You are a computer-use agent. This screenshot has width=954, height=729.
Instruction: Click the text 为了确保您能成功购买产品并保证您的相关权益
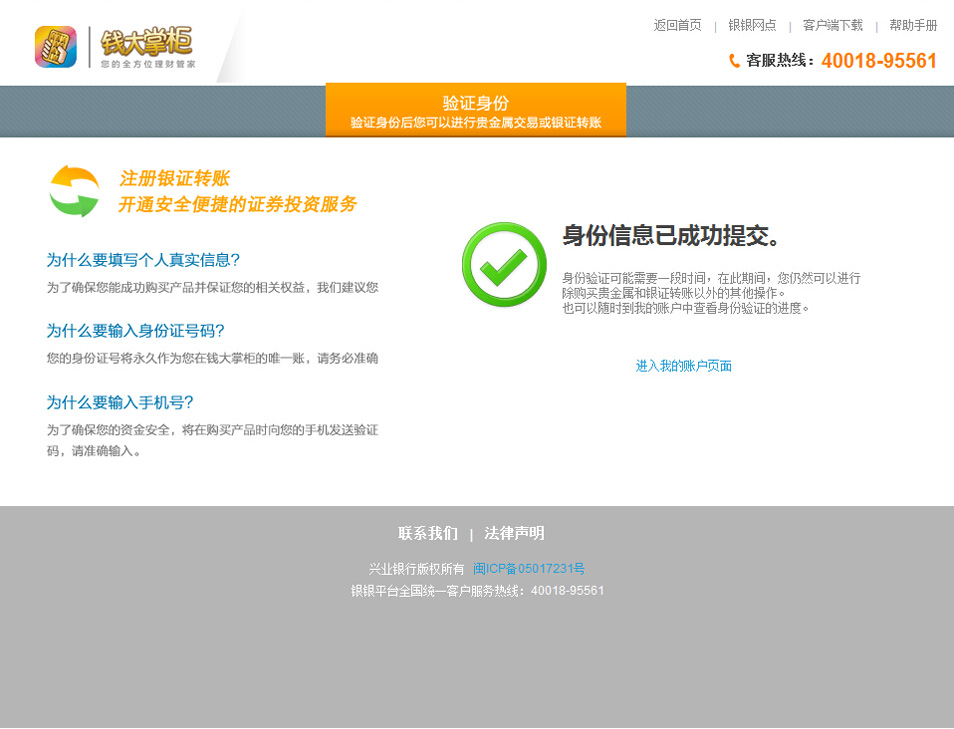[212, 287]
